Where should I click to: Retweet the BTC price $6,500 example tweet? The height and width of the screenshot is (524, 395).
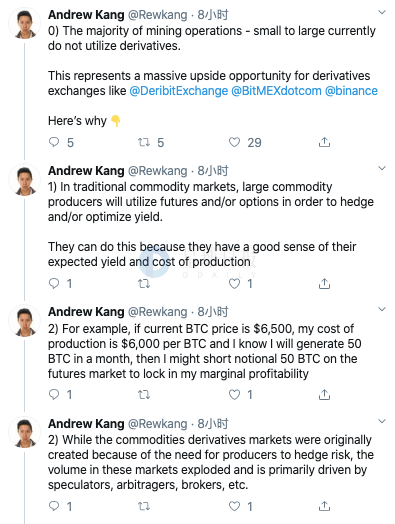[144, 395]
